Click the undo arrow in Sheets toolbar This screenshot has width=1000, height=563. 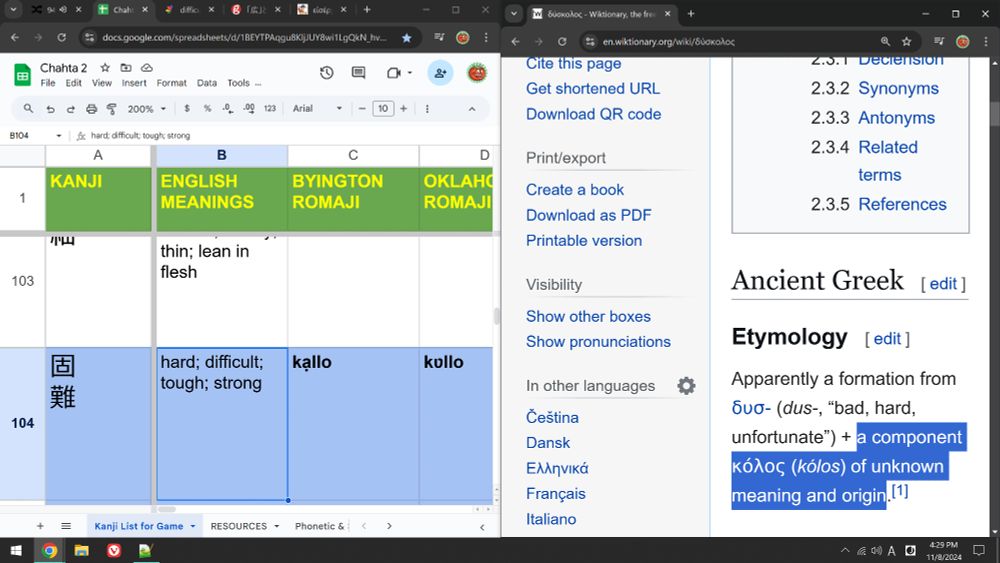click(x=50, y=109)
